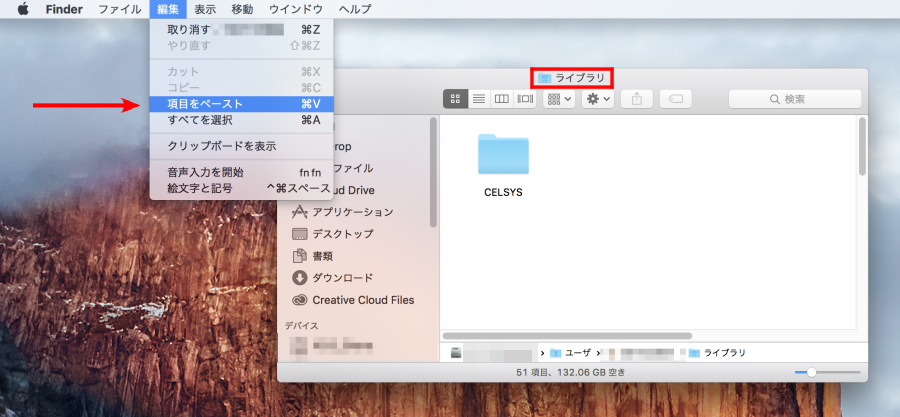
Task: Select the CELSYS folder icon
Action: 503,154
